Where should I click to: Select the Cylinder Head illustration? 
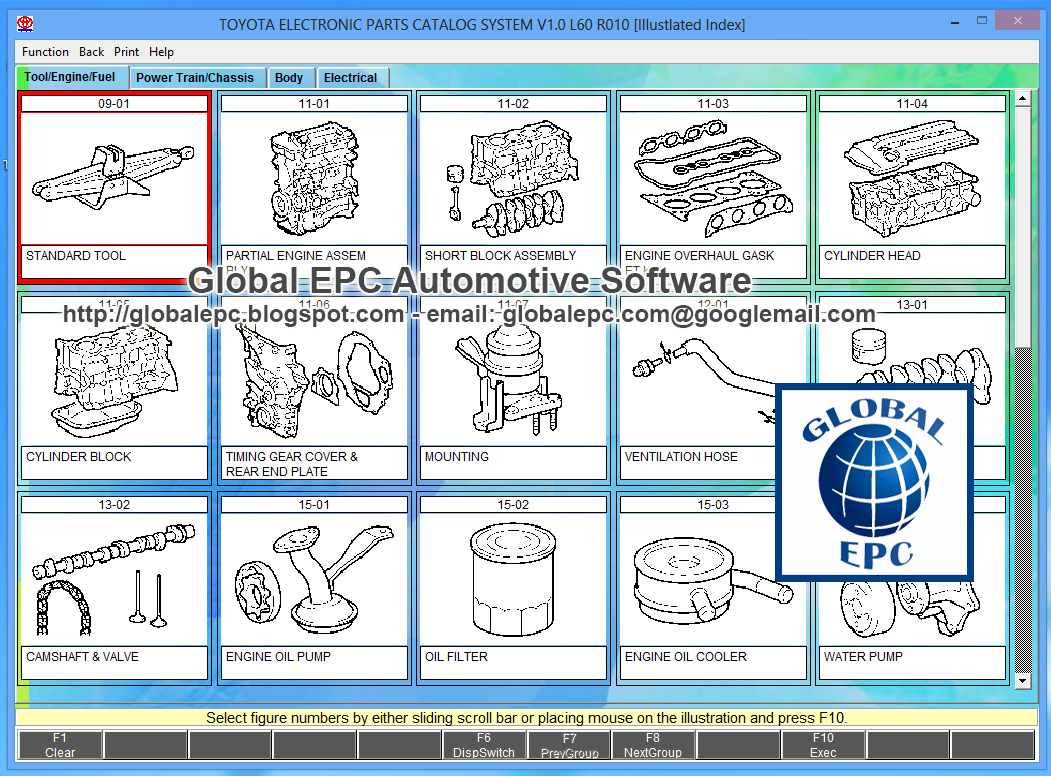tap(912, 178)
